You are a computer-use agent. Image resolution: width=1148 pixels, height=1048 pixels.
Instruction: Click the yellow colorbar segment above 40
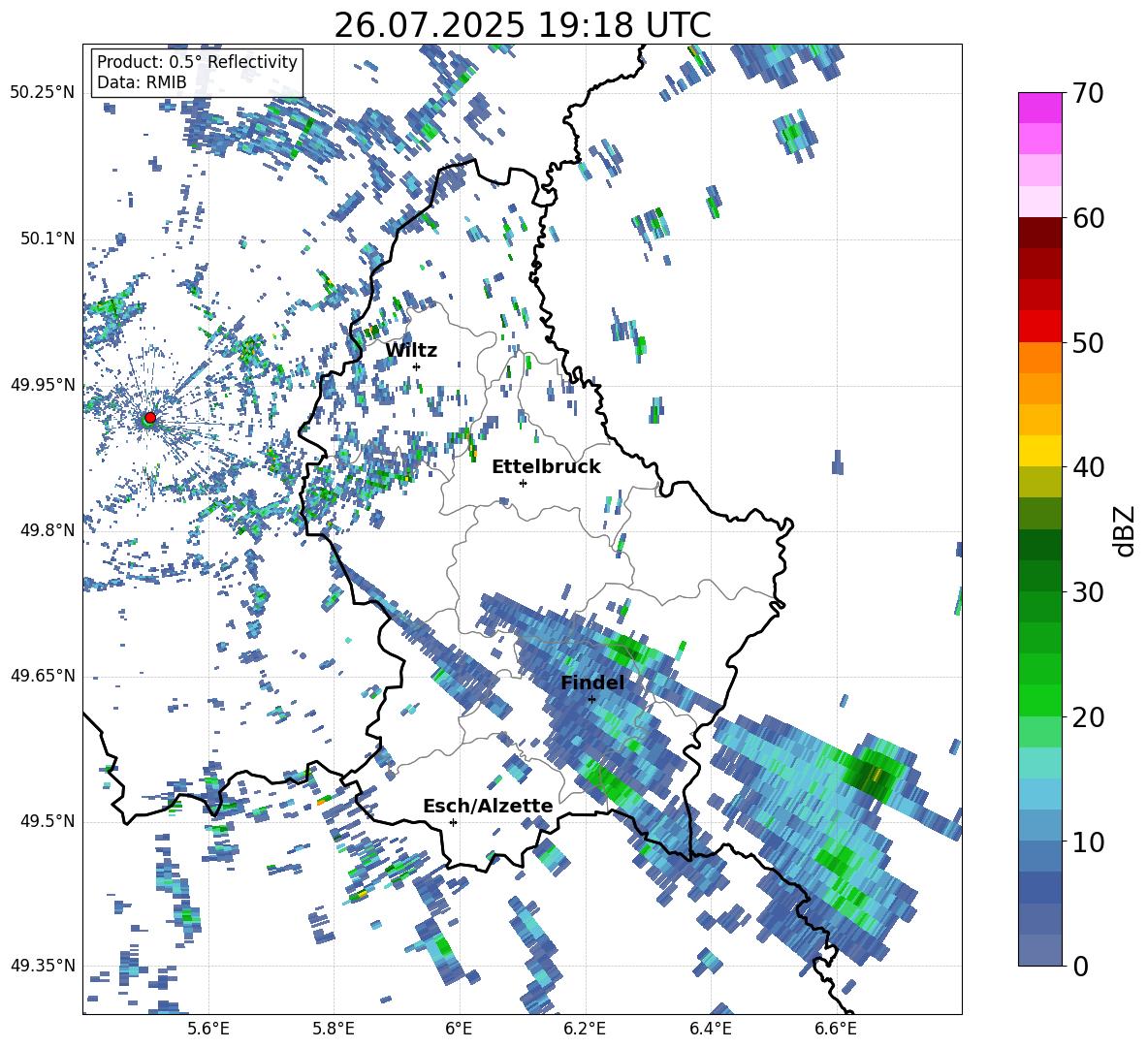[1039, 451]
